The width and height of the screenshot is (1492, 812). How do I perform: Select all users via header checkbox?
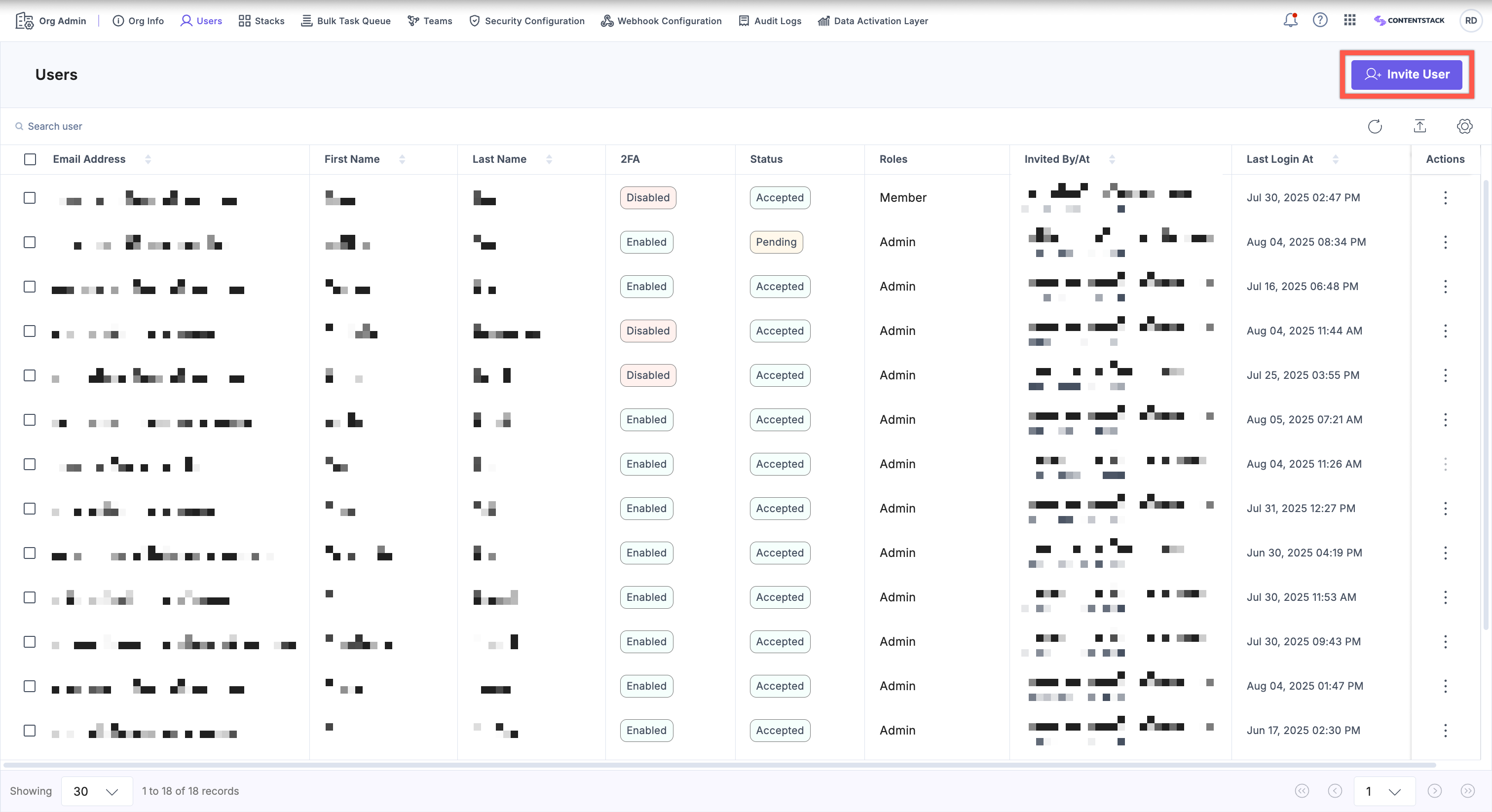point(30,159)
